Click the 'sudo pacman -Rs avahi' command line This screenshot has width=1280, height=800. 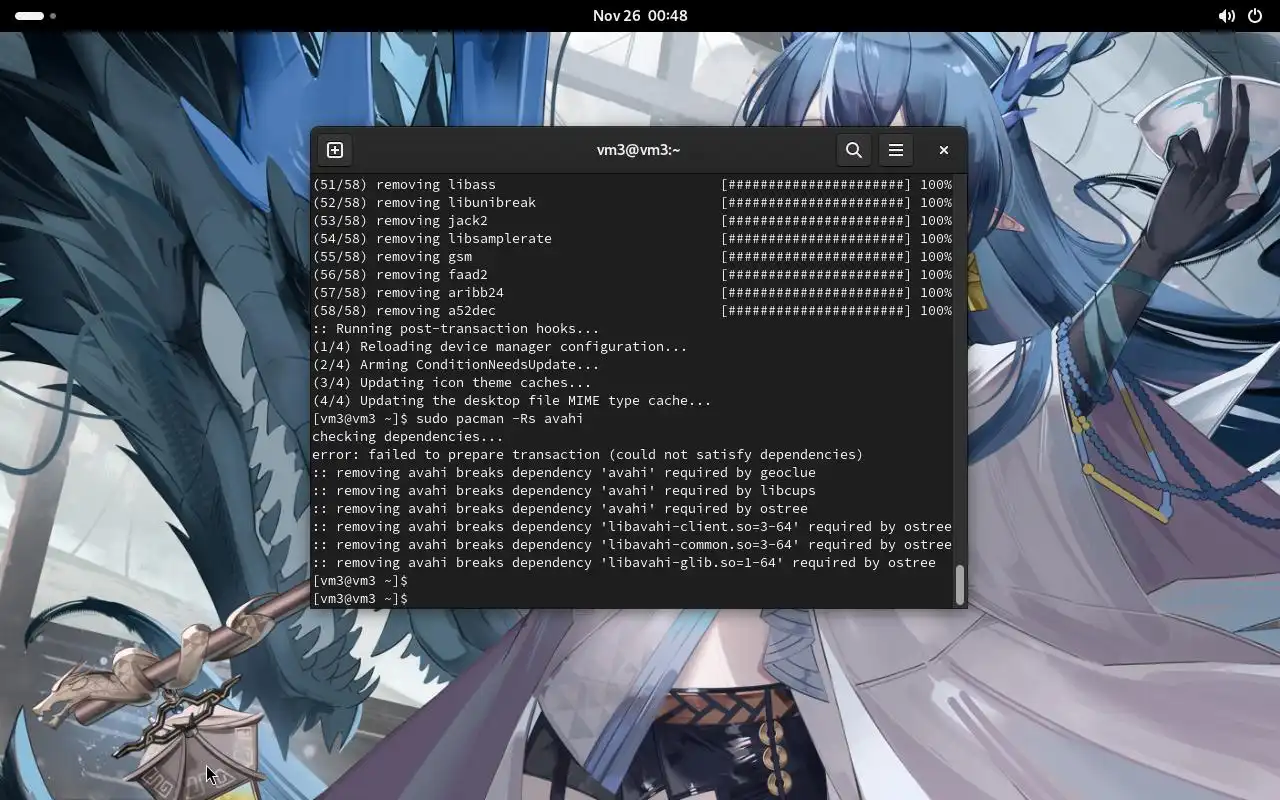(x=448, y=418)
